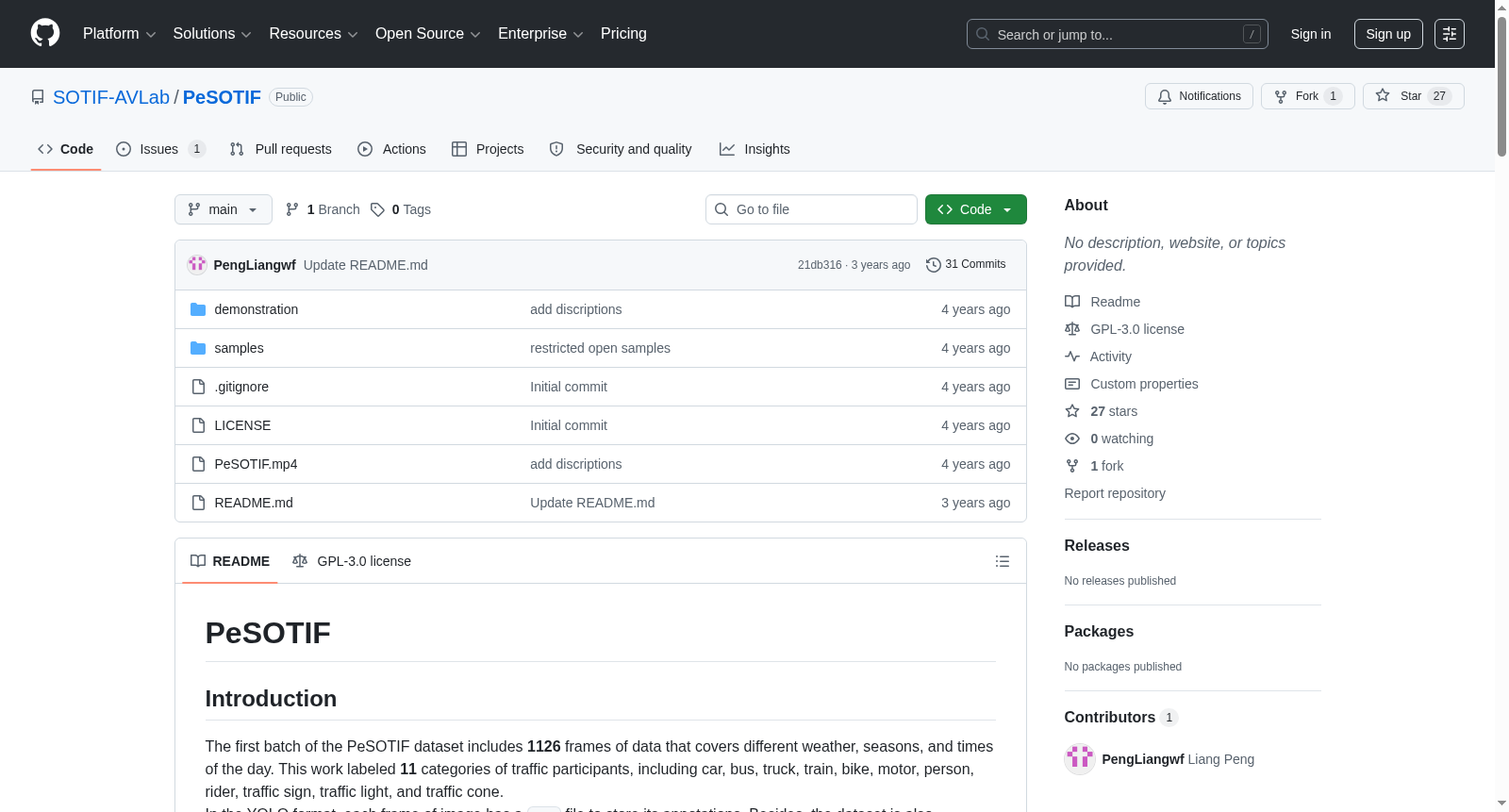Click the pulse icon beside Activity
Viewport: 1509px width, 812px height.
click(1072, 356)
